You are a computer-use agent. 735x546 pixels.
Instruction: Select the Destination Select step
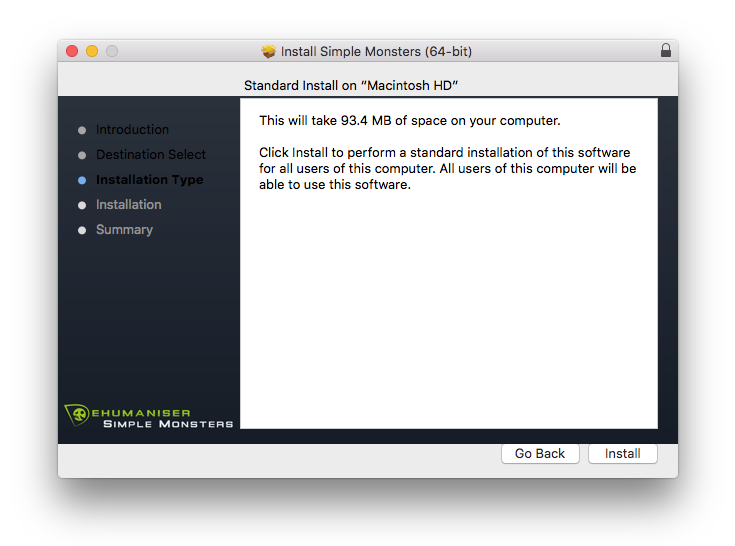(x=150, y=154)
